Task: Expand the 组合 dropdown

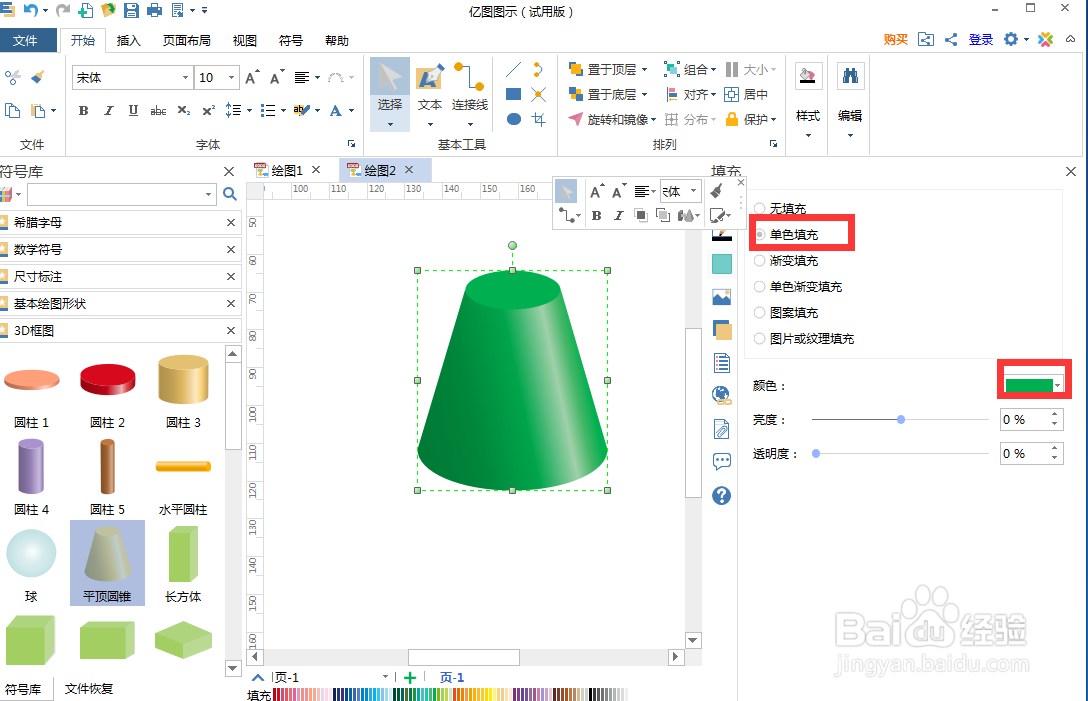Action: (713, 69)
